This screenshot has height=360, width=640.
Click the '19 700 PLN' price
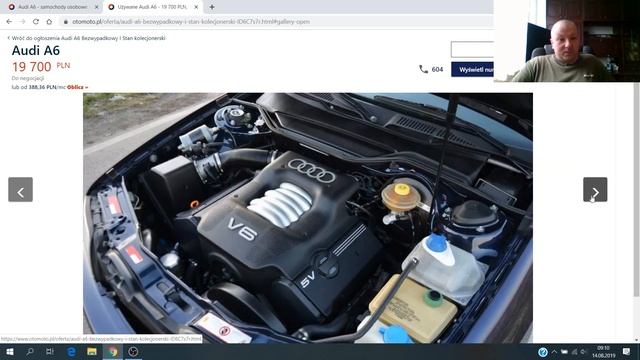click(41, 67)
